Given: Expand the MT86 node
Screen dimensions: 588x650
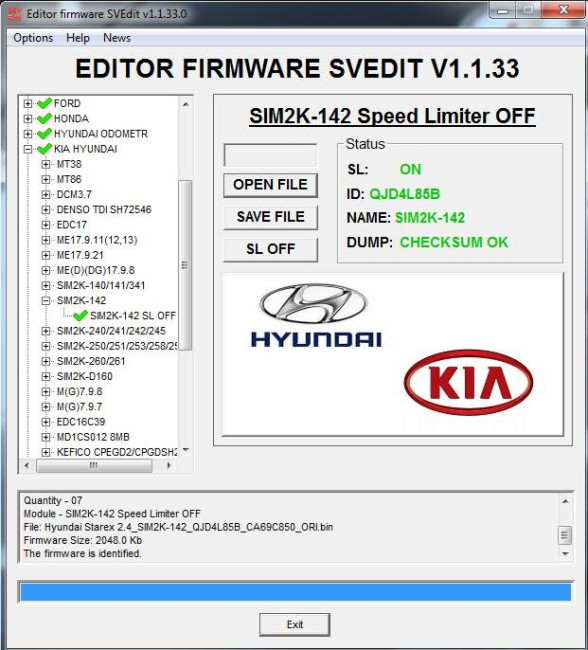Looking at the screenshot, I should pyautogui.click(x=46, y=179).
